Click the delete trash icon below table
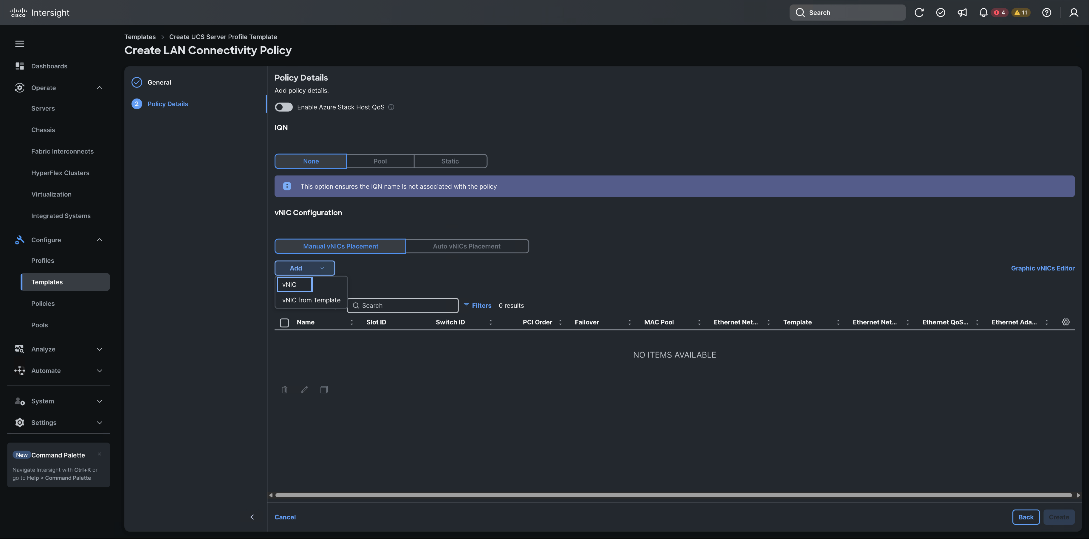Screen dimensions: 1089x539 pos(284,390)
